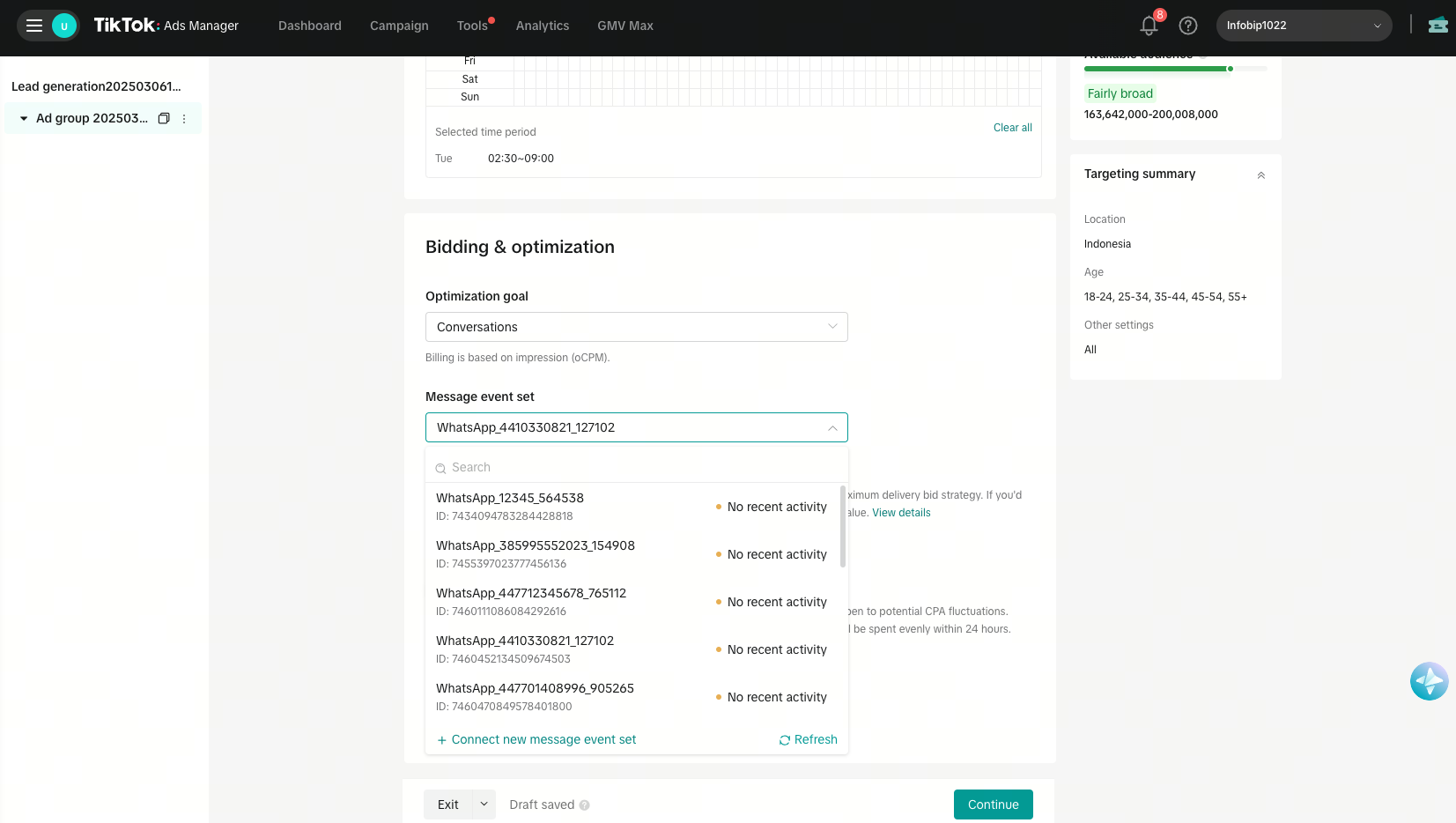Click the Continue button

[993, 804]
